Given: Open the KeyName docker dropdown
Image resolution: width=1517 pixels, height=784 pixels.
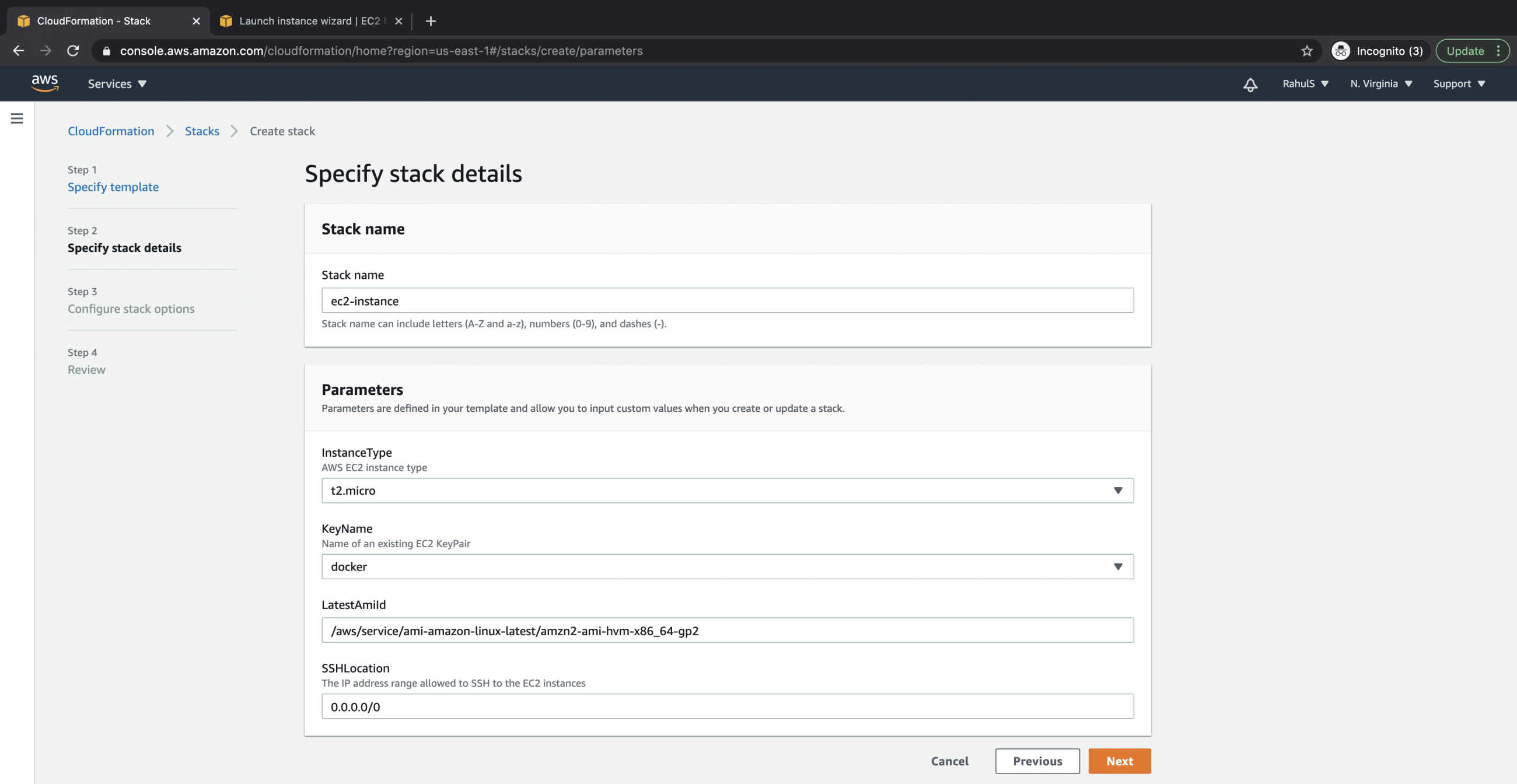Looking at the screenshot, I should click(x=728, y=566).
